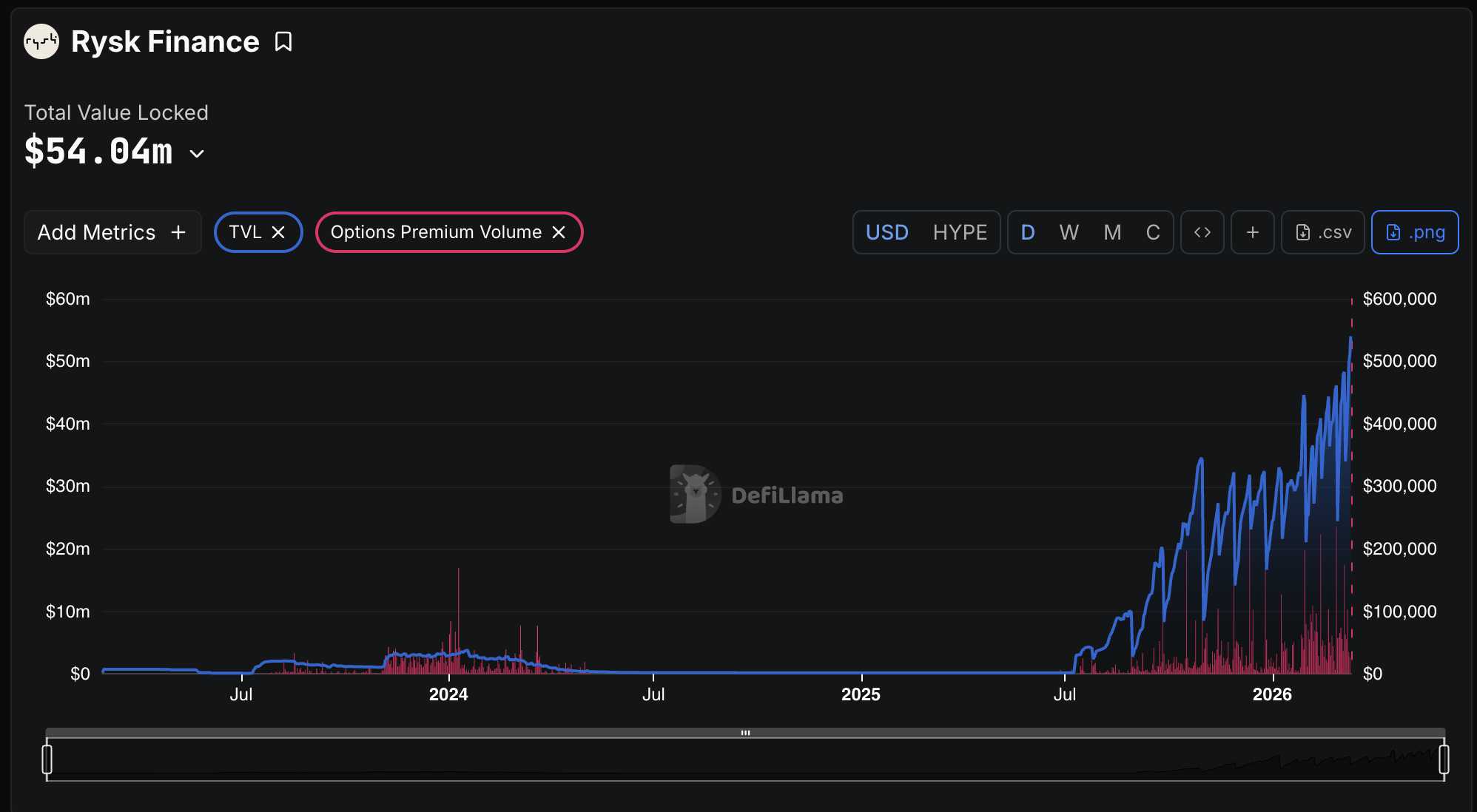Select daily D interval

[1028, 232]
